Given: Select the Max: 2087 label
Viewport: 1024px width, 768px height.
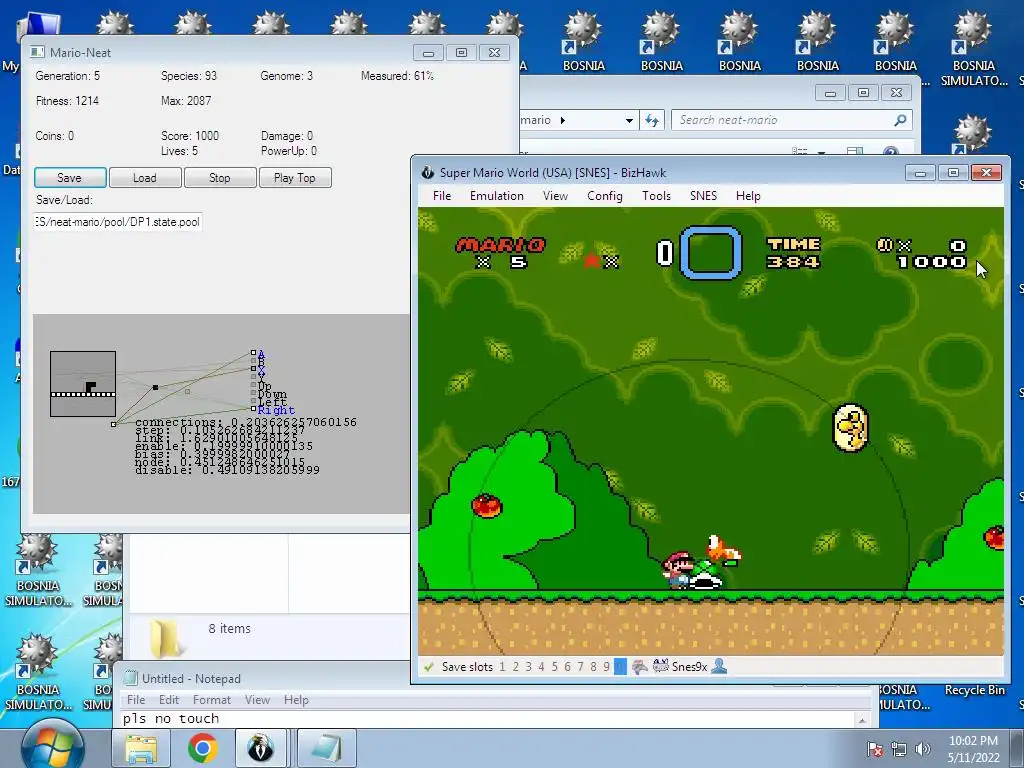Looking at the screenshot, I should (x=186, y=101).
